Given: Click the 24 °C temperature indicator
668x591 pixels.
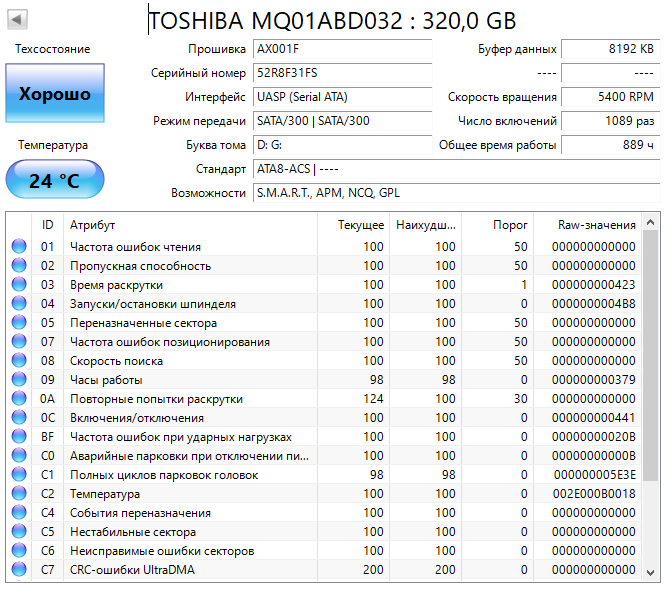Looking at the screenshot, I should coord(55,179).
